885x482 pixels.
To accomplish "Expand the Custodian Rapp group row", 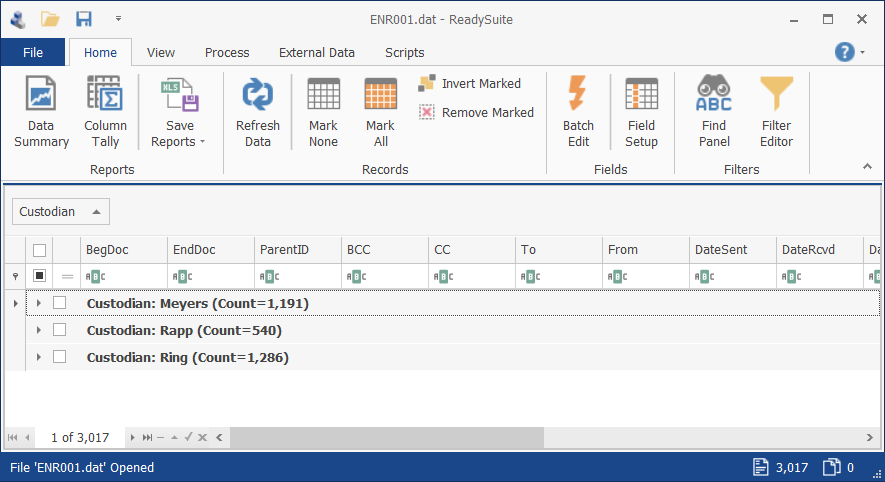I will coord(38,330).
